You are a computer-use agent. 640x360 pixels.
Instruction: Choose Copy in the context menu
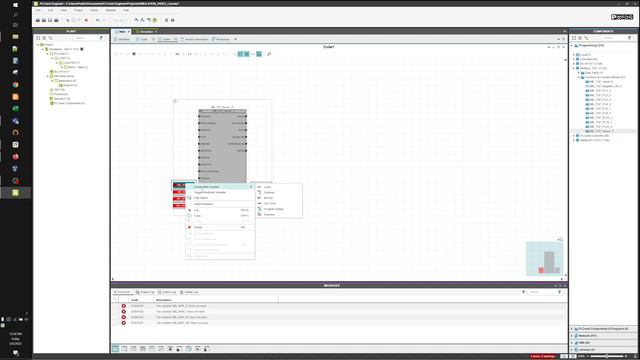(x=220, y=216)
